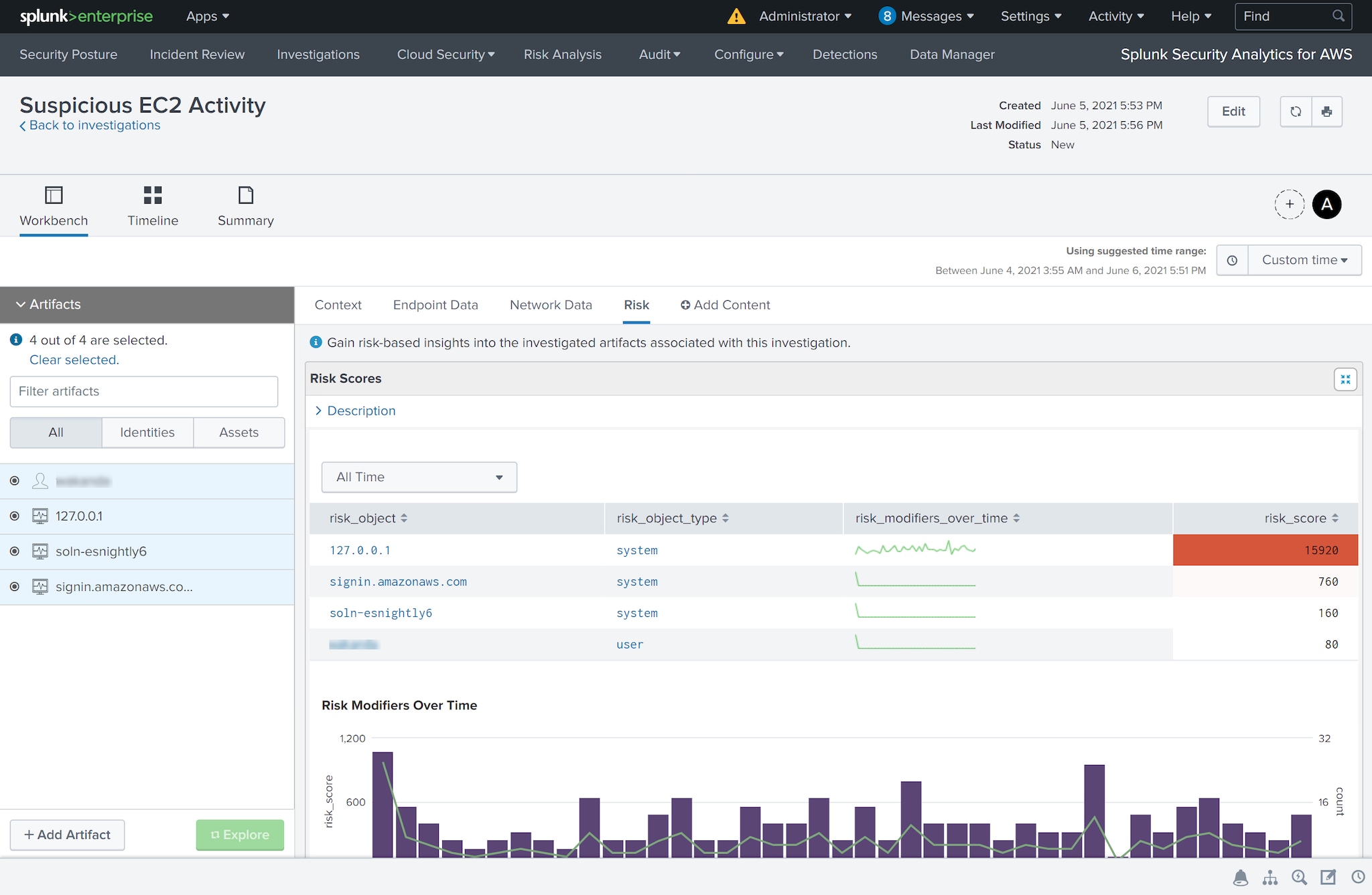Open action history clock in bottom bar

(x=1358, y=878)
